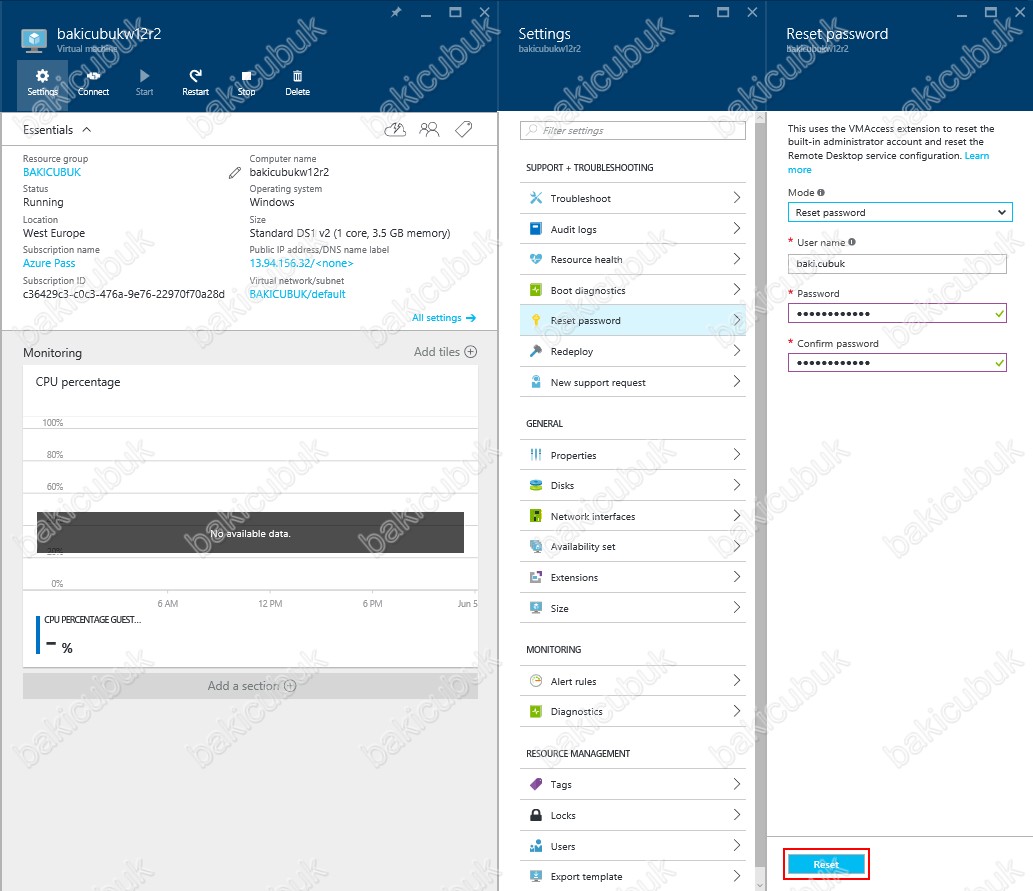Click the Extensions icon
1033x891 pixels.
click(x=536, y=577)
